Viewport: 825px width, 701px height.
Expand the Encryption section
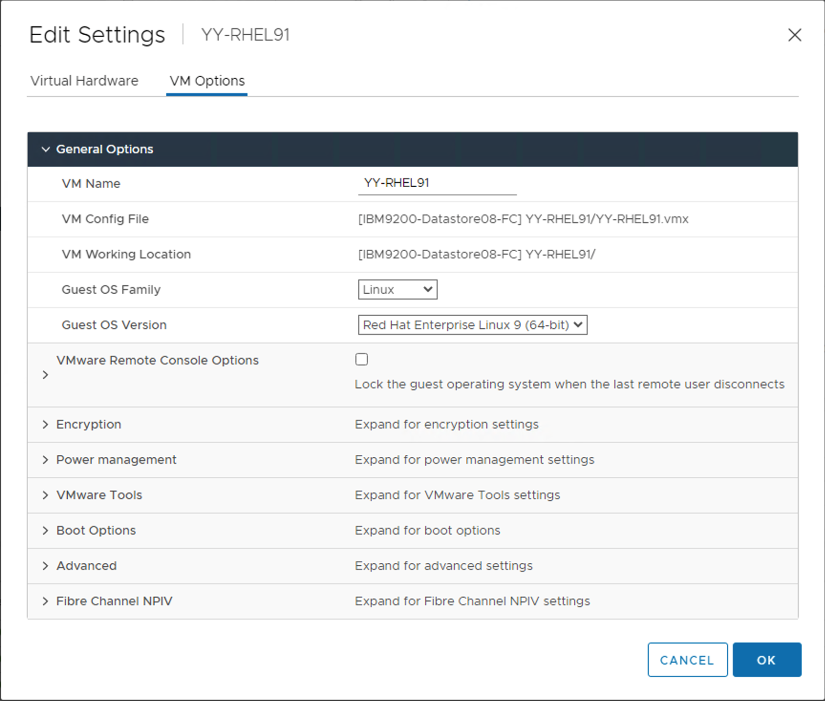(x=45, y=424)
